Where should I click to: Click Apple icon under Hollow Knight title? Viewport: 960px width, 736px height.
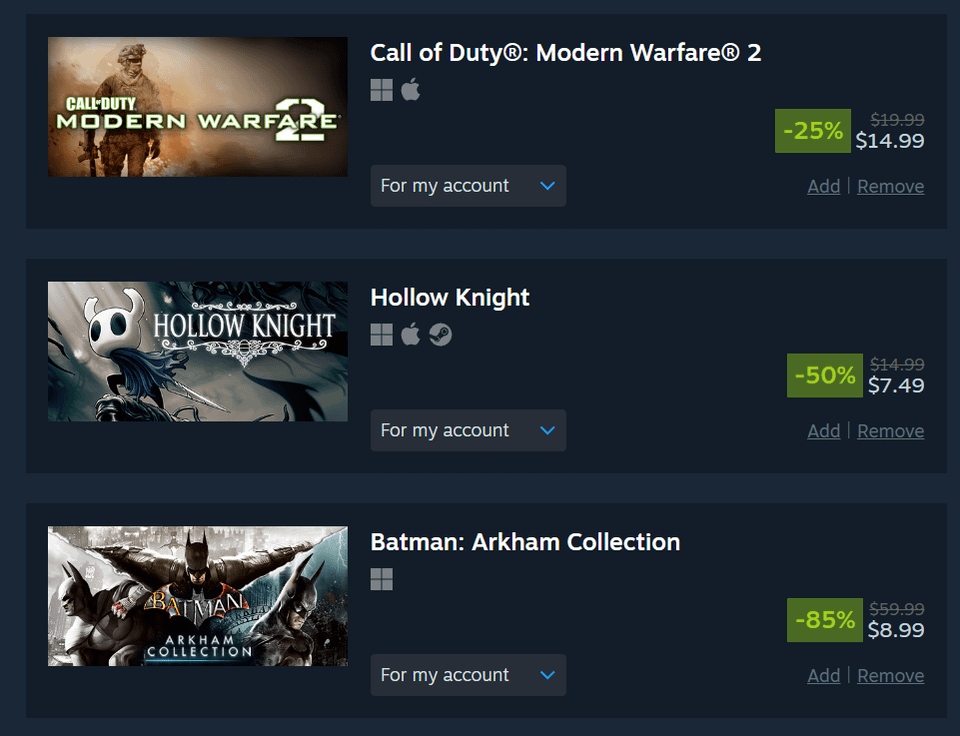pos(410,334)
